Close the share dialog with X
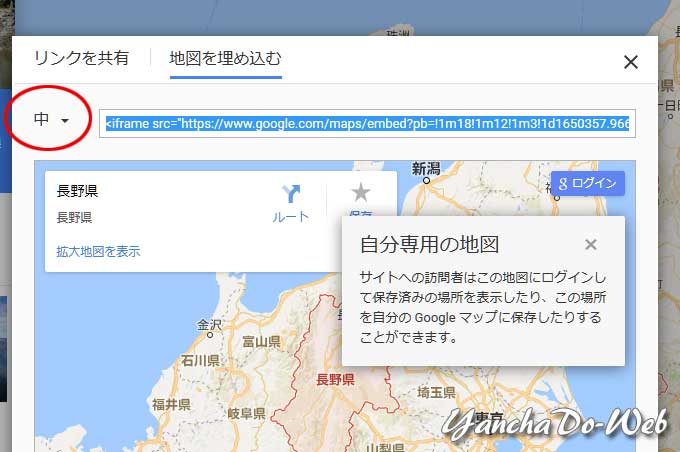 (x=630, y=62)
